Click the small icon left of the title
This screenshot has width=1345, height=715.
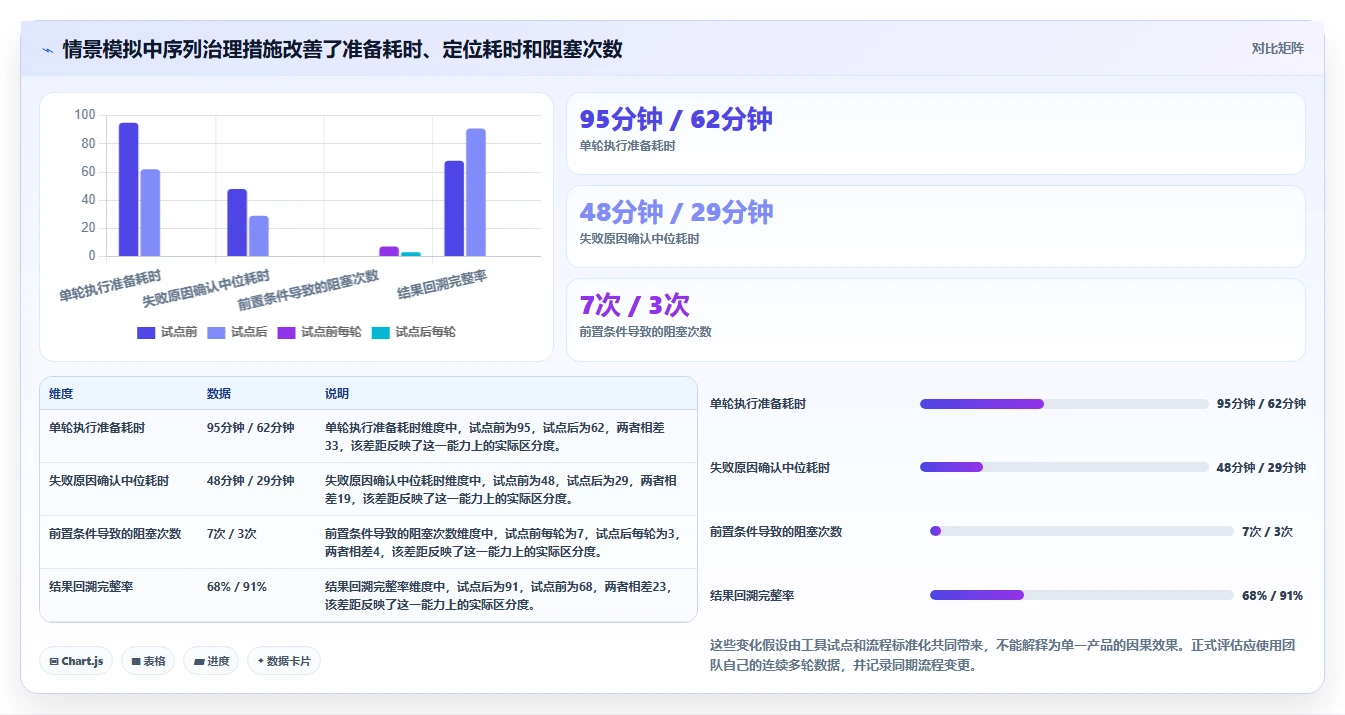point(47,50)
